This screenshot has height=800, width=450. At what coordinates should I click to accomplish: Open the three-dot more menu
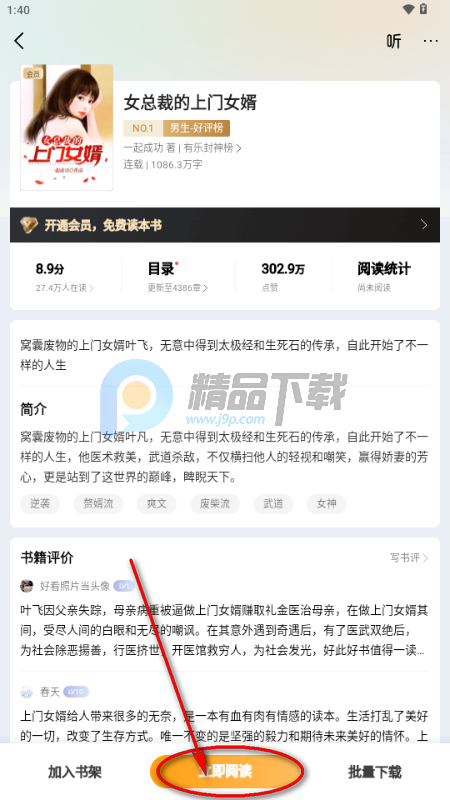click(x=431, y=41)
